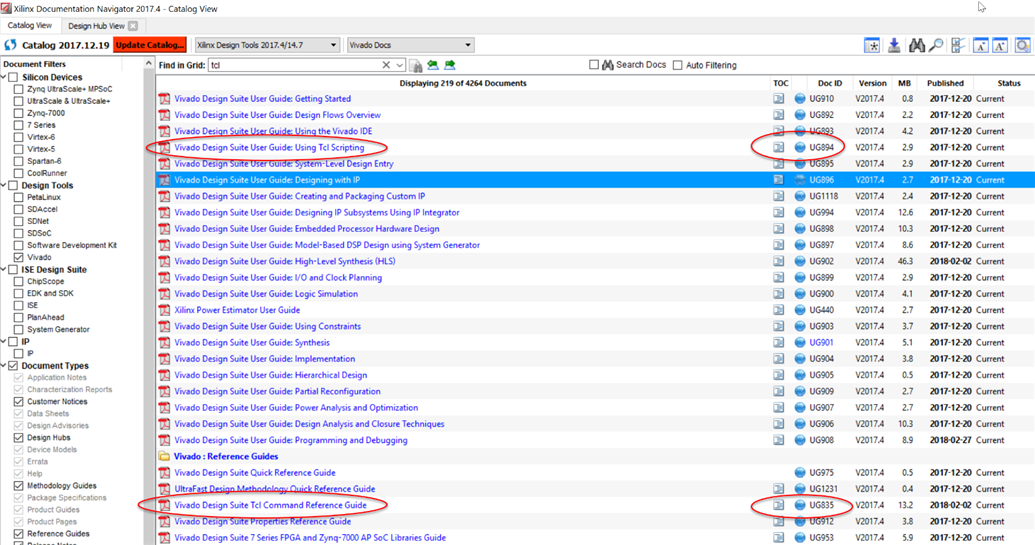The width and height of the screenshot is (1035, 545).
Task: Click the web globe icon for UG975
Action: coord(800,472)
